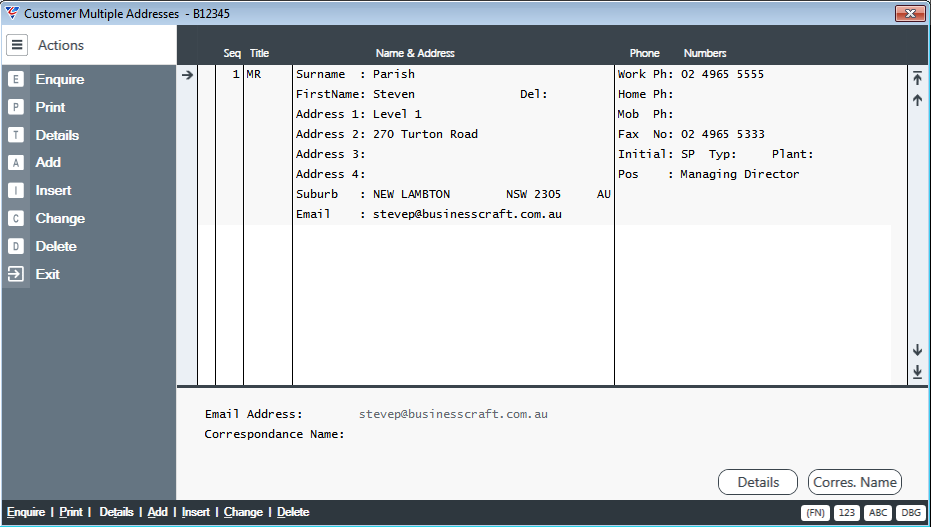
Task: Click the D key icon beside Delete
Action: pyautogui.click(x=16, y=246)
